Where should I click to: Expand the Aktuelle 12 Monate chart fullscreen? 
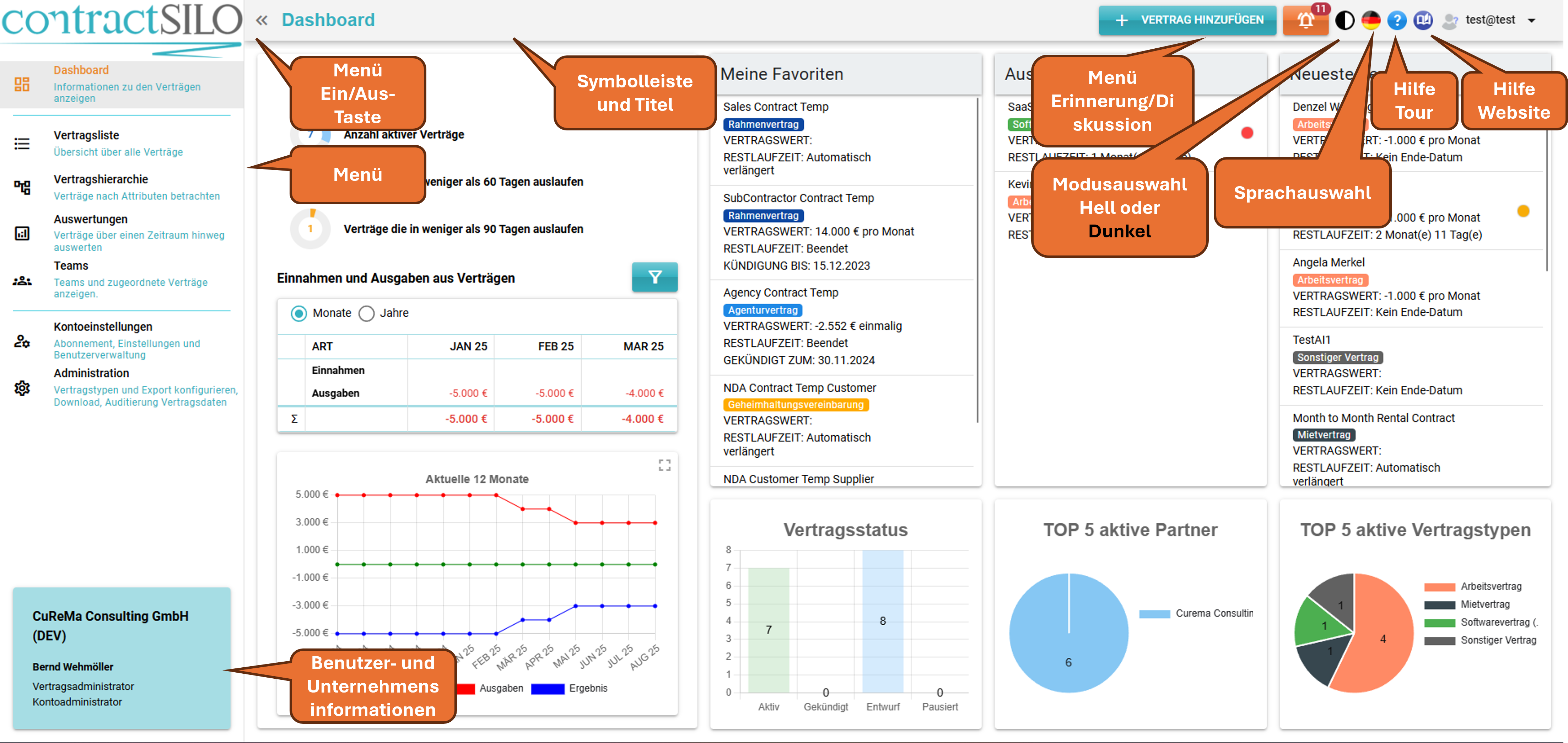(664, 465)
